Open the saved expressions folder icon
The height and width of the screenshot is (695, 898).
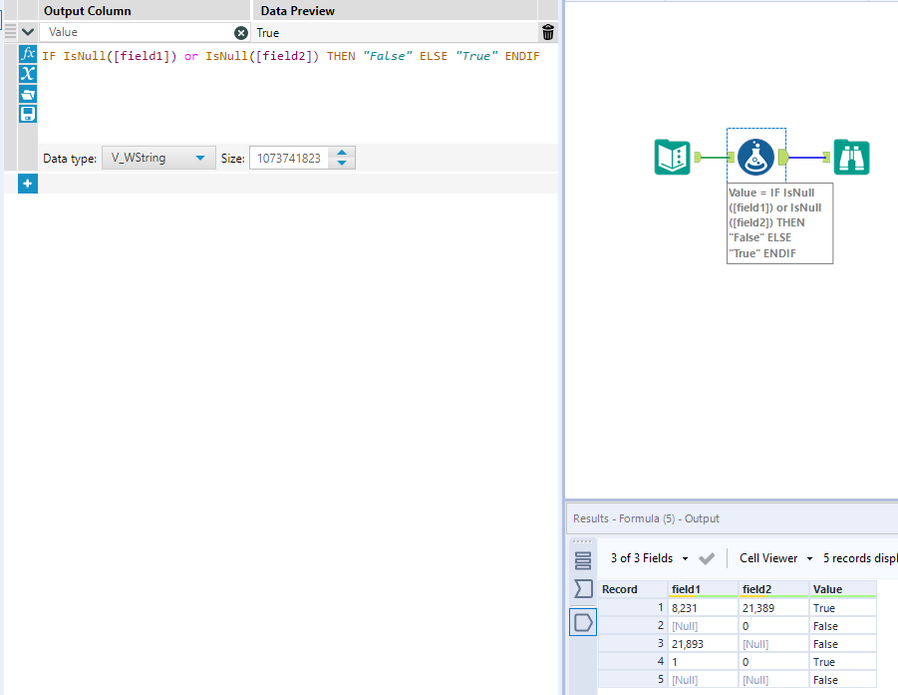click(x=28, y=94)
